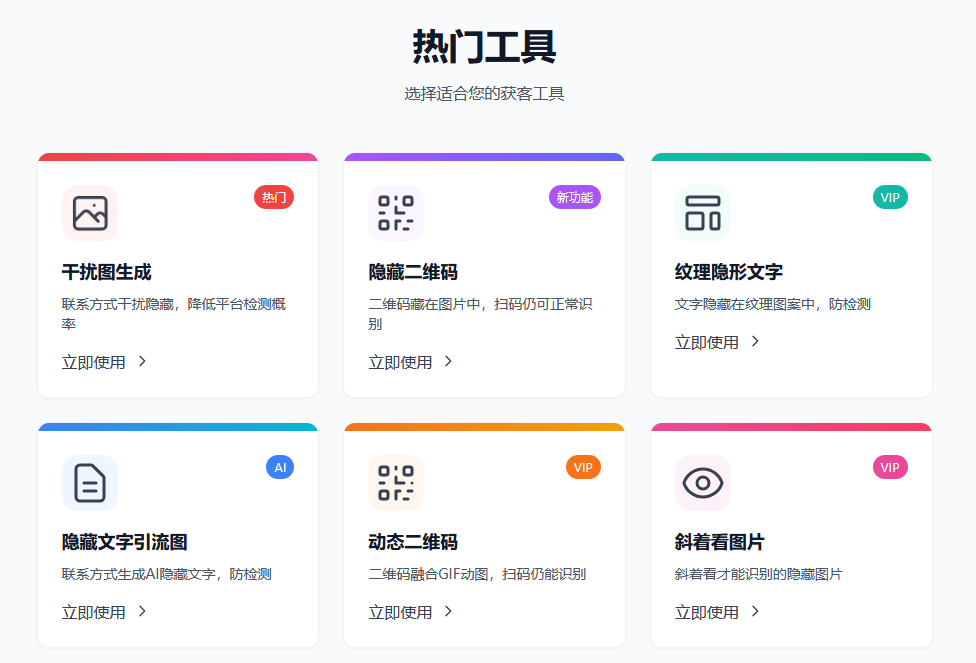Viewport: 976px width, 663px height.
Task: Open 立即使用 link for 干扰图生成
Action: (x=104, y=362)
